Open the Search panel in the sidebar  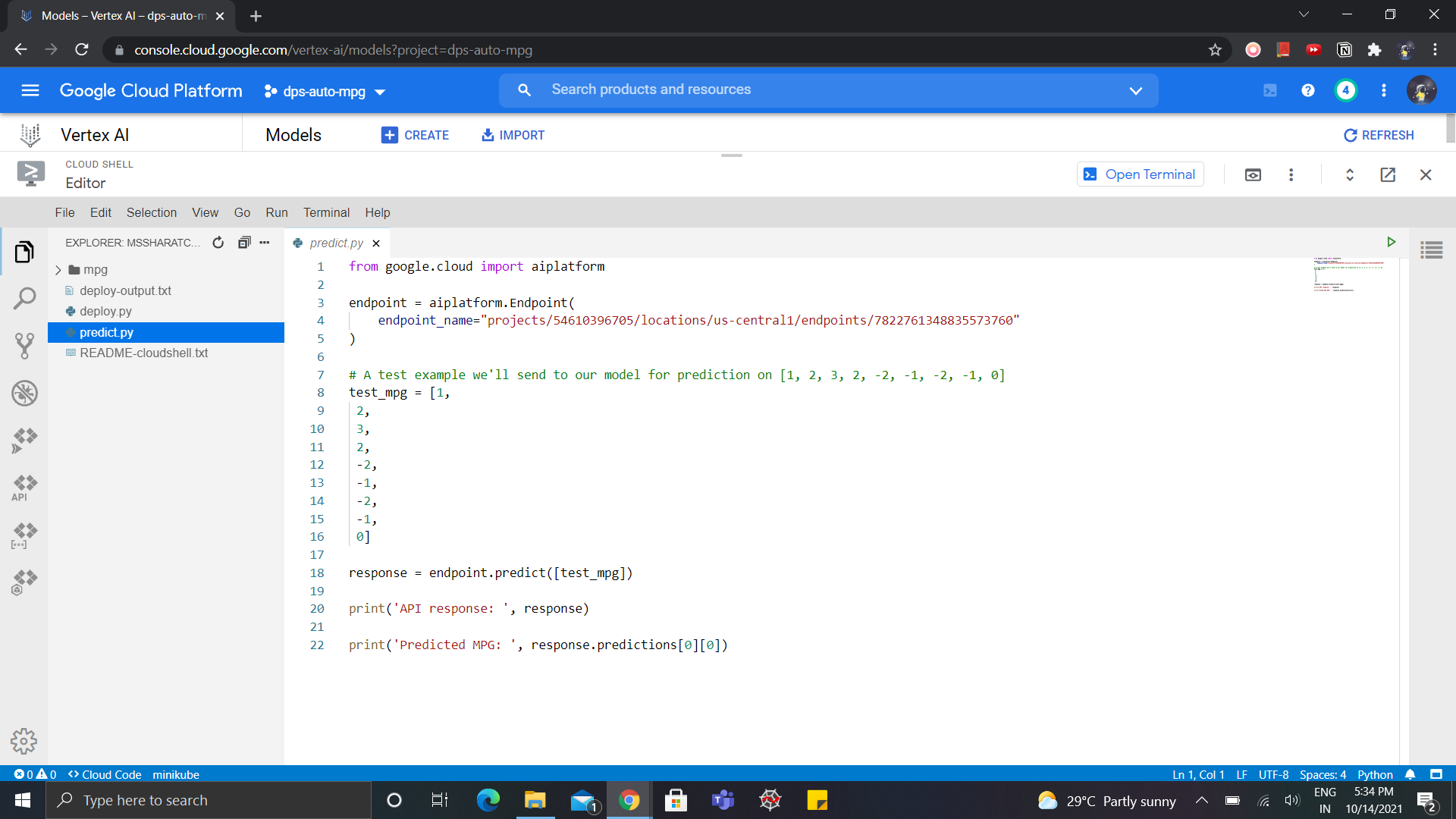tap(25, 298)
